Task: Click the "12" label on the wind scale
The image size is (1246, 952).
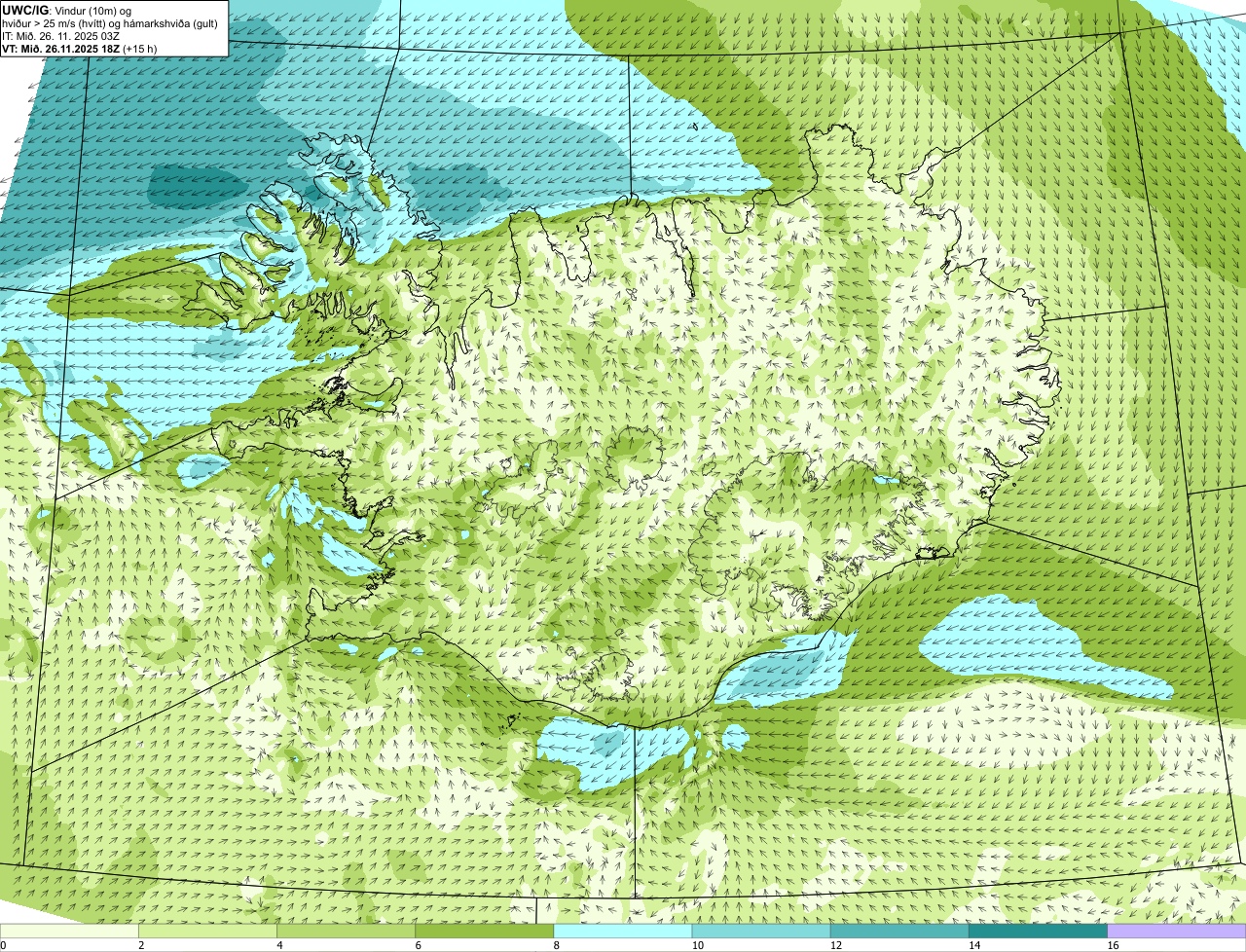Action: (x=836, y=945)
